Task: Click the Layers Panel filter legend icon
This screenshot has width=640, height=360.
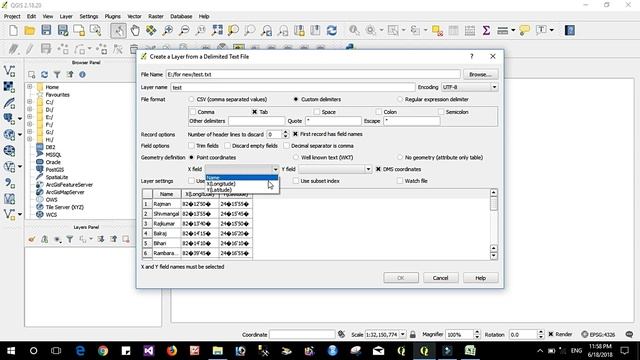Action: (70, 239)
